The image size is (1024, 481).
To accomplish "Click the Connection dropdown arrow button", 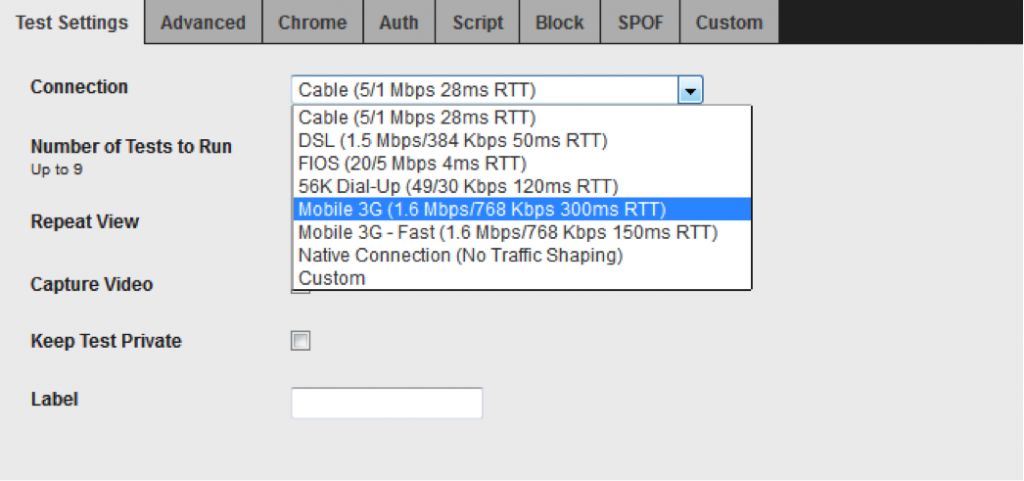I will 690,90.
